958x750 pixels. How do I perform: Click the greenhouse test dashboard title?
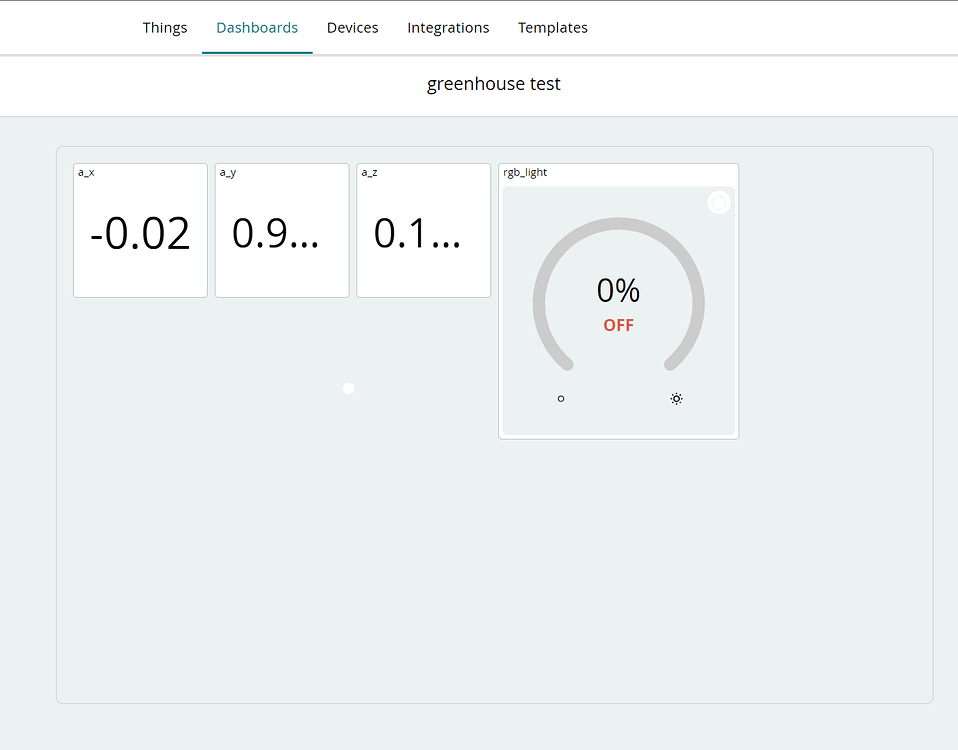coord(493,83)
